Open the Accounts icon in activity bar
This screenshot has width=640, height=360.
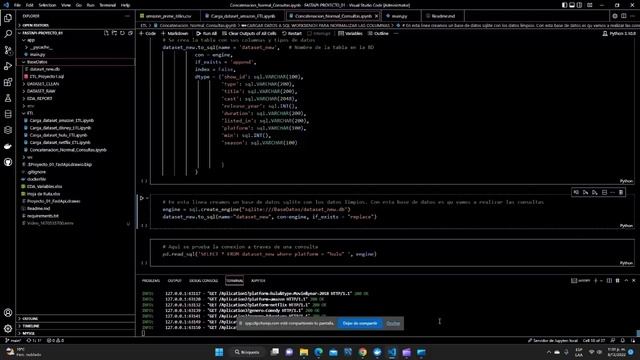pos(8,313)
